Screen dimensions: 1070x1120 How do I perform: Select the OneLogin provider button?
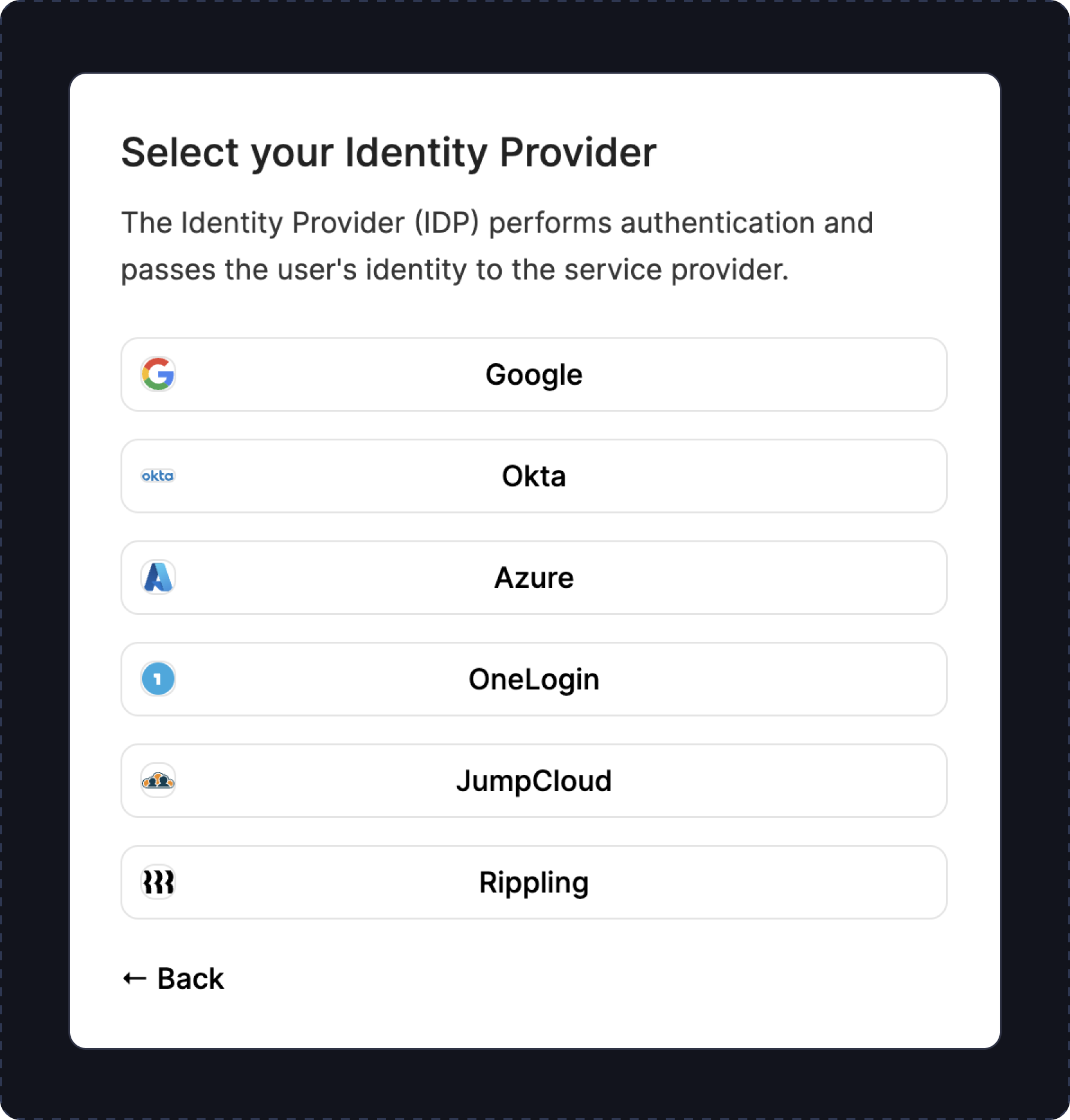tap(534, 679)
